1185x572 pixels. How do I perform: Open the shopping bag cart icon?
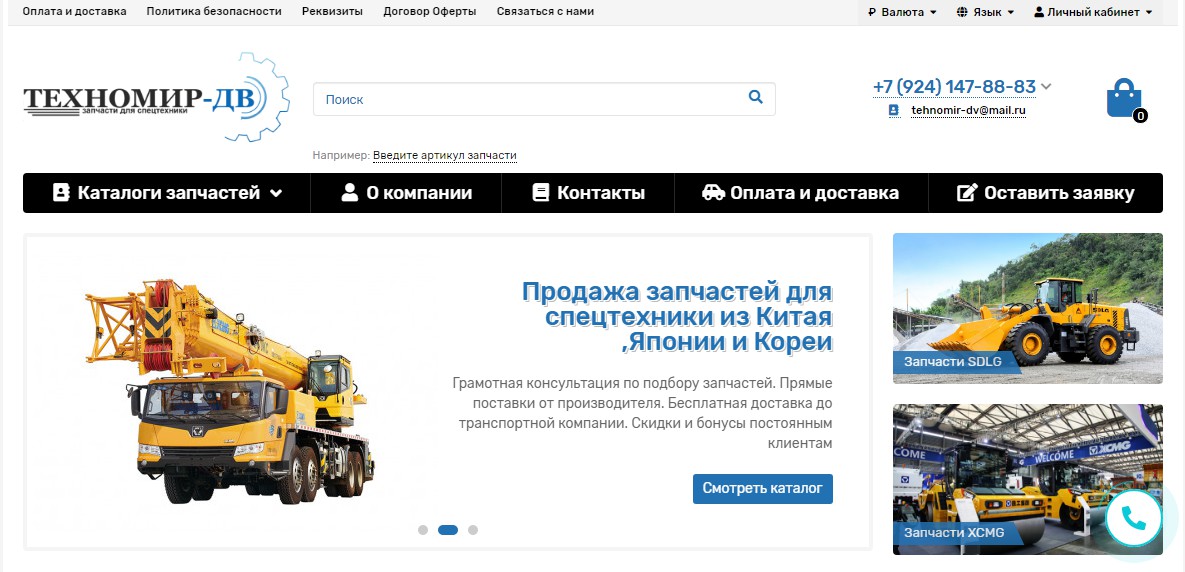1124,98
